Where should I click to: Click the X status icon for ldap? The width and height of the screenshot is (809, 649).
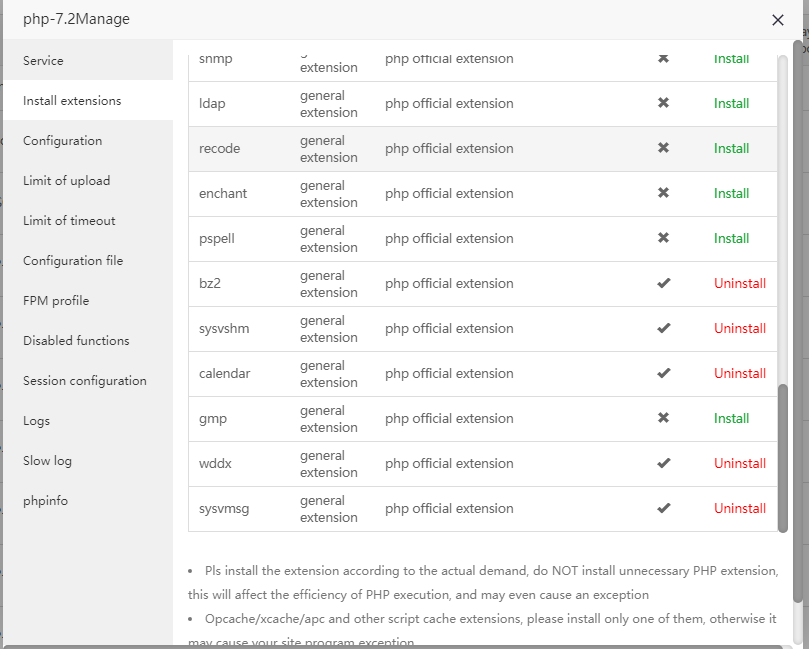point(663,103)
